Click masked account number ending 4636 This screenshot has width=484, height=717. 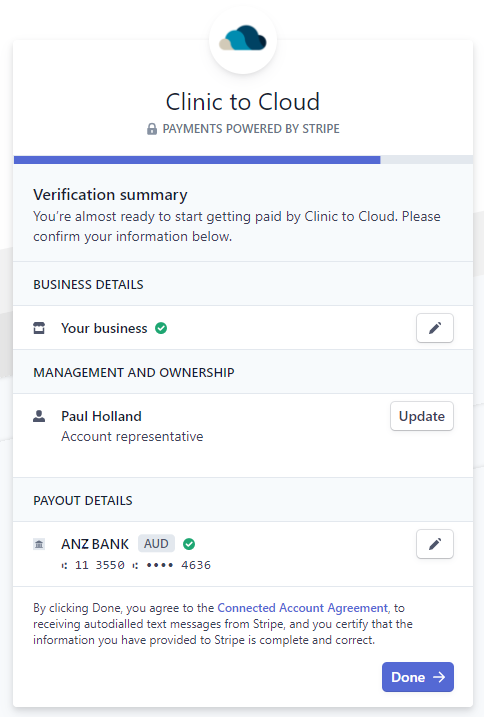click(x=179, y=565)
